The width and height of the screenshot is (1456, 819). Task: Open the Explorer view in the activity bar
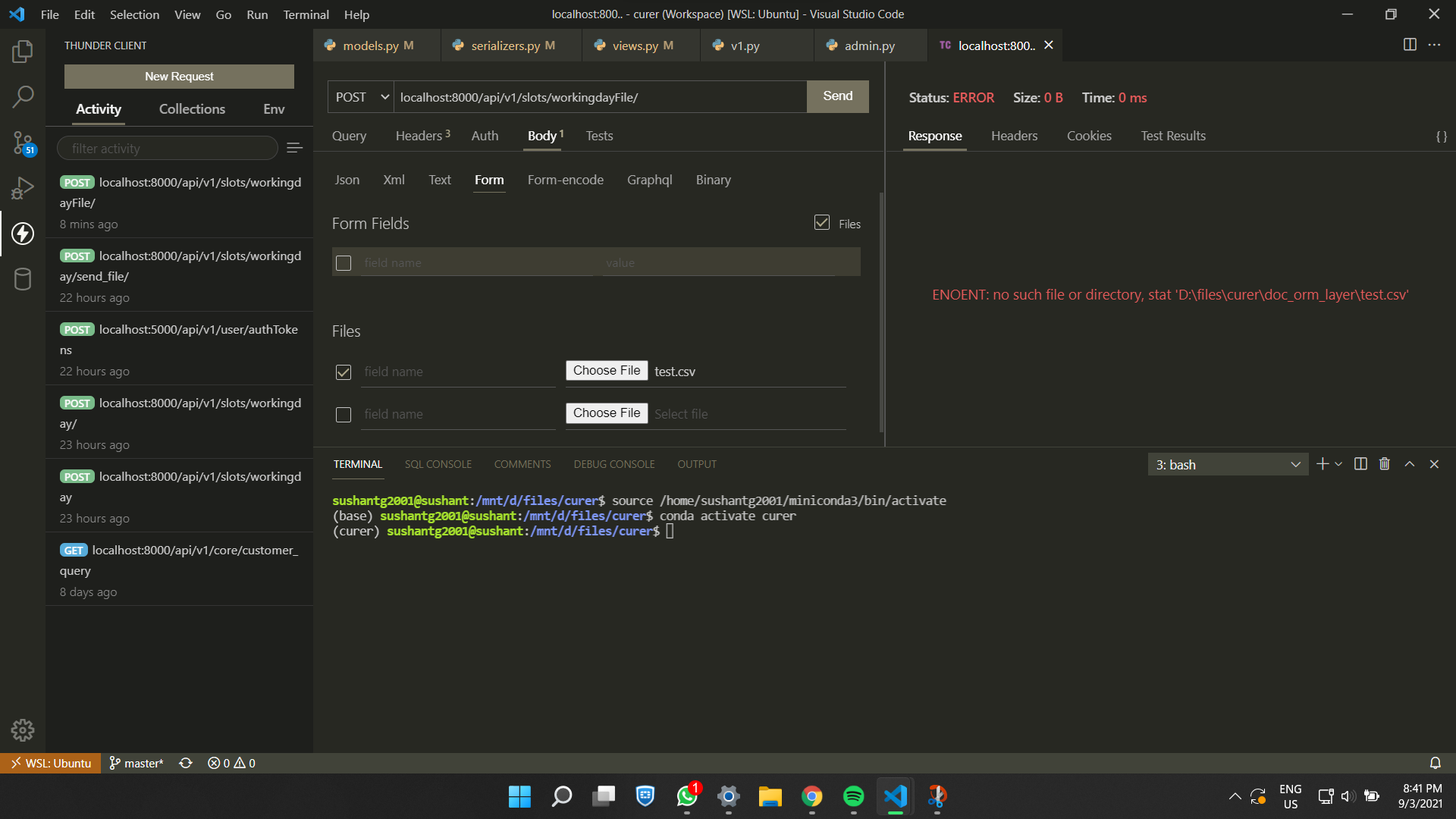(23, 51)
